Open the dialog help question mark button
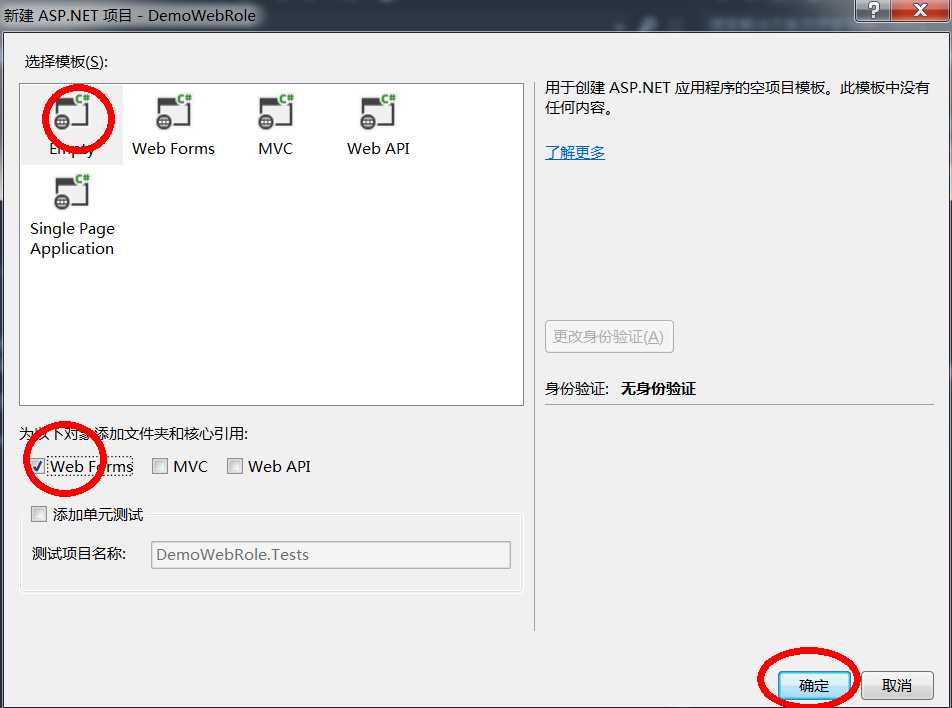 pos(873,10)
